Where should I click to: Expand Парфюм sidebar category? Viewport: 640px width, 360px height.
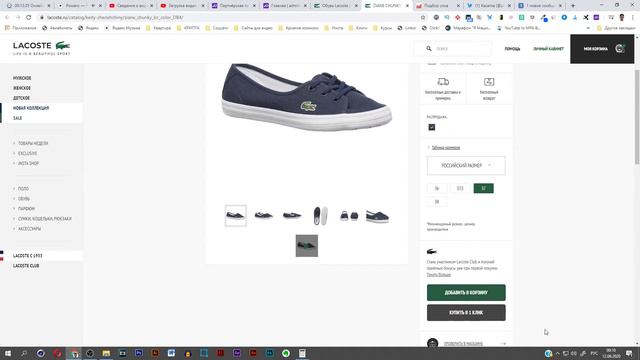coord(26,209)
